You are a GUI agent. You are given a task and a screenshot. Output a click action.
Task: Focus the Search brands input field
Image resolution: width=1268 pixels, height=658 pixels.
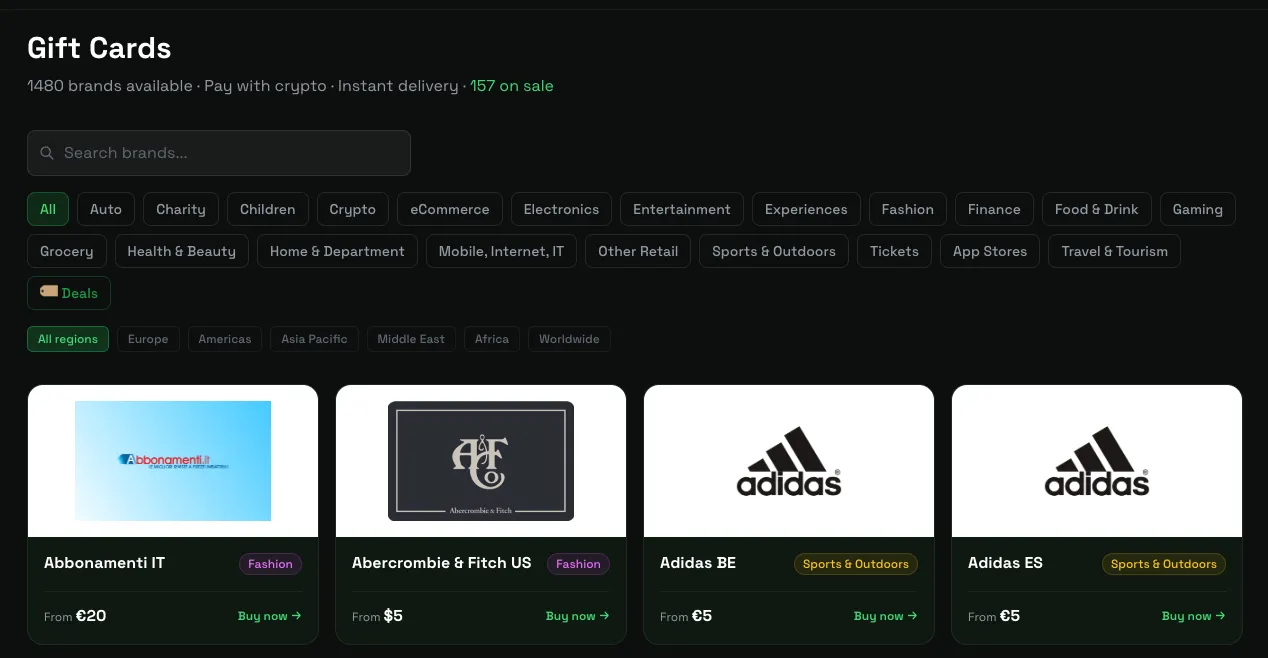tap(219, 153)
